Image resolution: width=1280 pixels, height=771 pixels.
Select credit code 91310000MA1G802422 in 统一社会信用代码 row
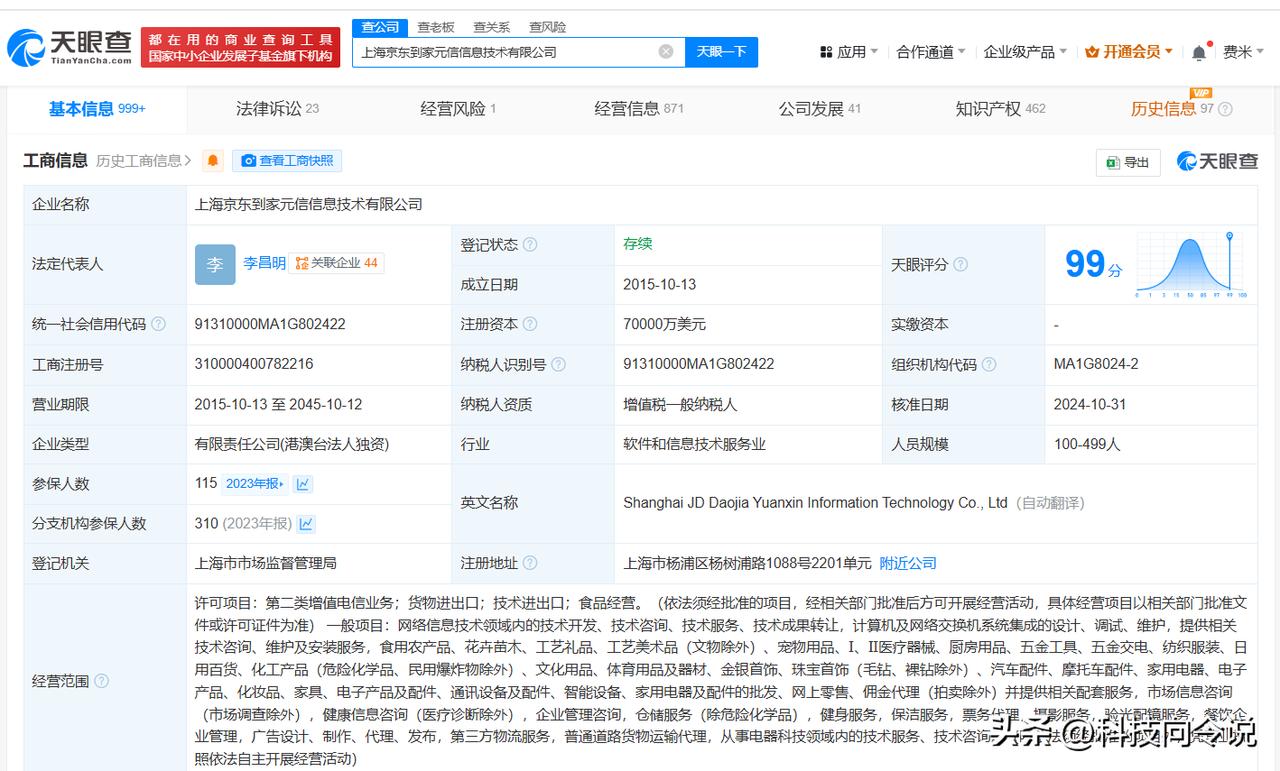270,324
